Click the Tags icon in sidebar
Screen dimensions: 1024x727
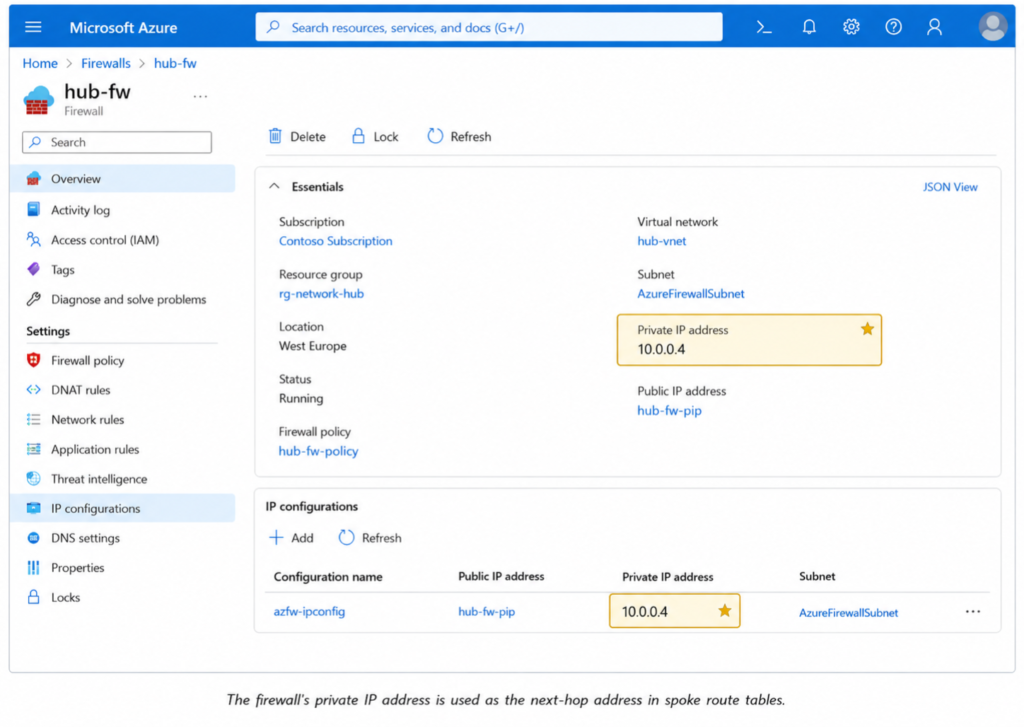coord(33,269)
